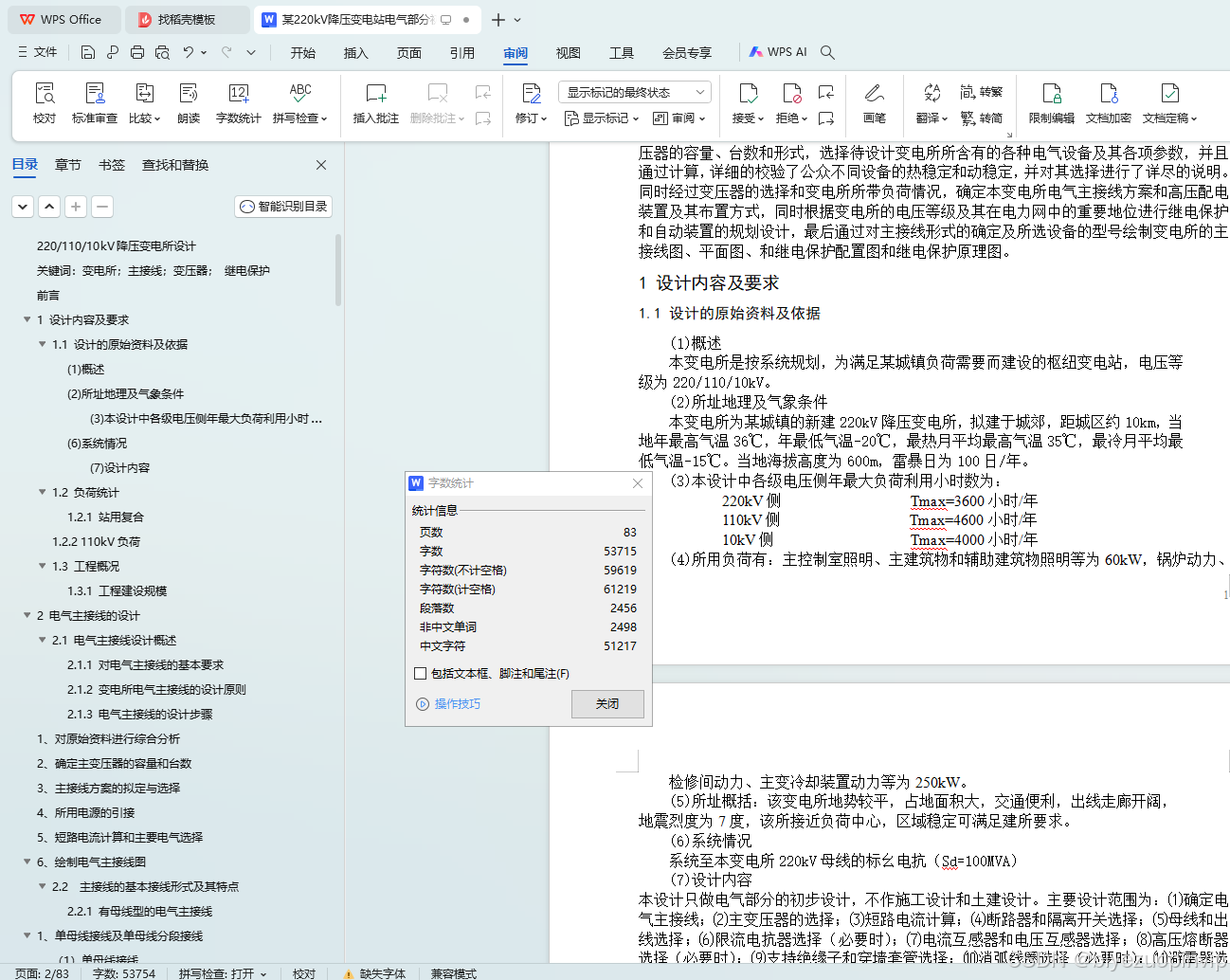Insert a comment with 插入批注
The image size is (1230, 980).
(376, 102)
